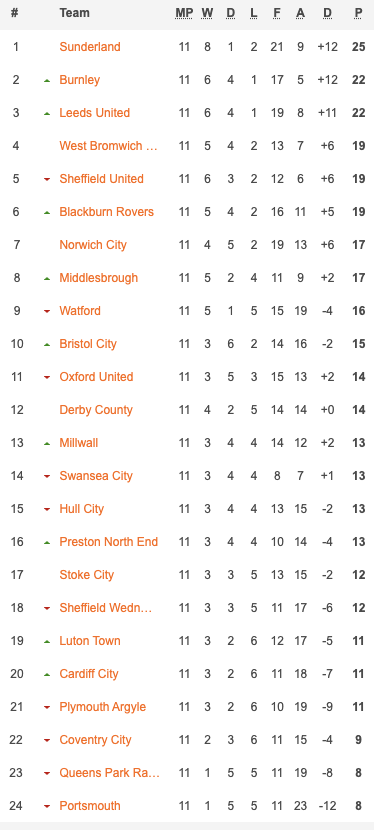Select the West Bromwich team link
This screenshot has width=374, height=830.
[108, 146]
